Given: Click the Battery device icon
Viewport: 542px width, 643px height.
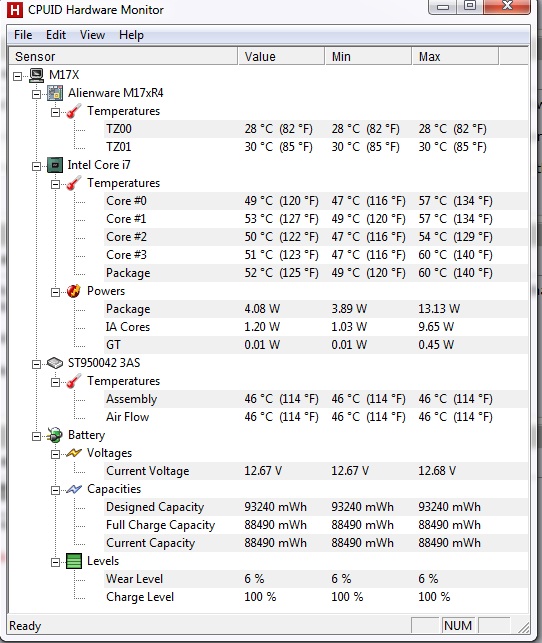Looking at the screenshot, I should [x=55, y=435].
